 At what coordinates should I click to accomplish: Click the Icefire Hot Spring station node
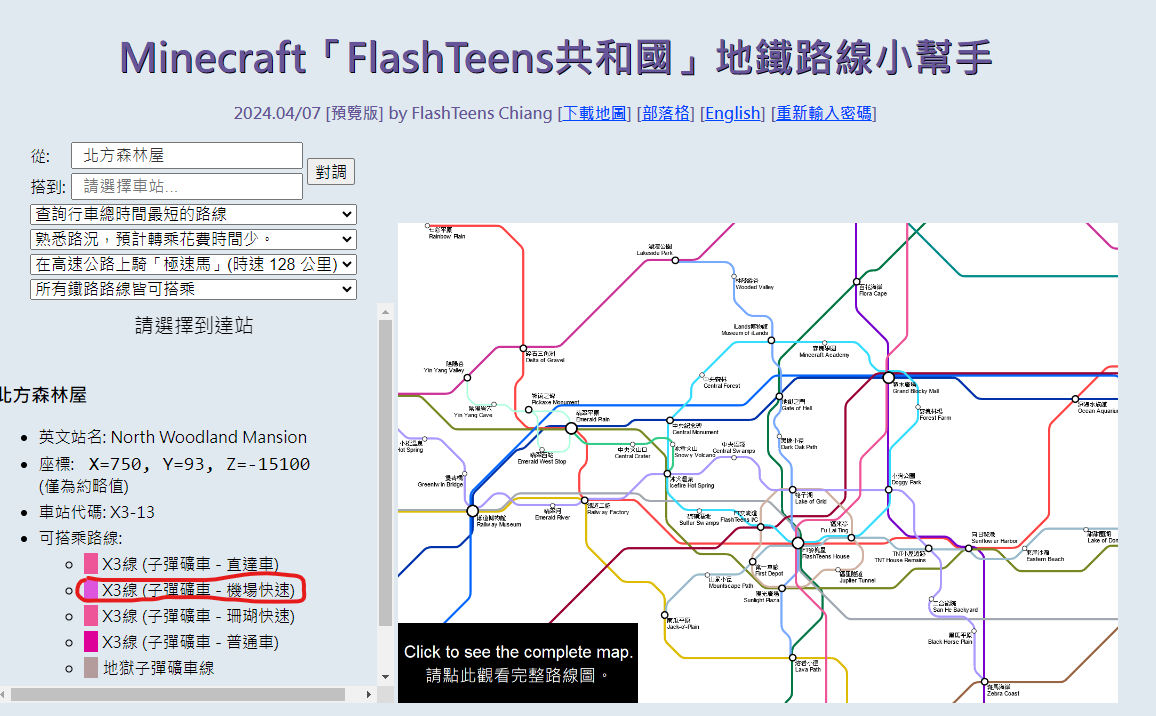[667, 474]
